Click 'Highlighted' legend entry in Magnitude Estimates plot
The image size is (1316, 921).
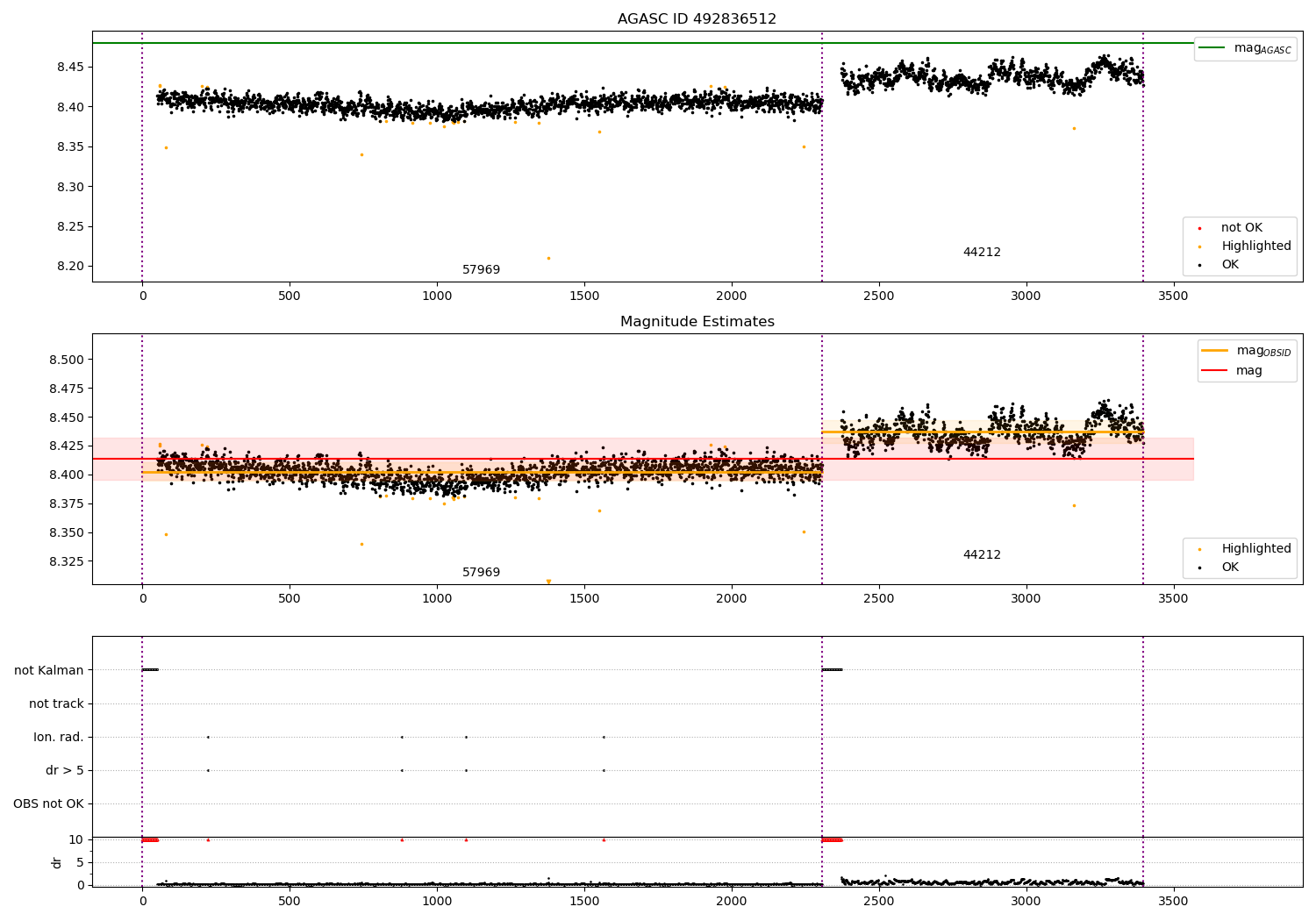1245,549
